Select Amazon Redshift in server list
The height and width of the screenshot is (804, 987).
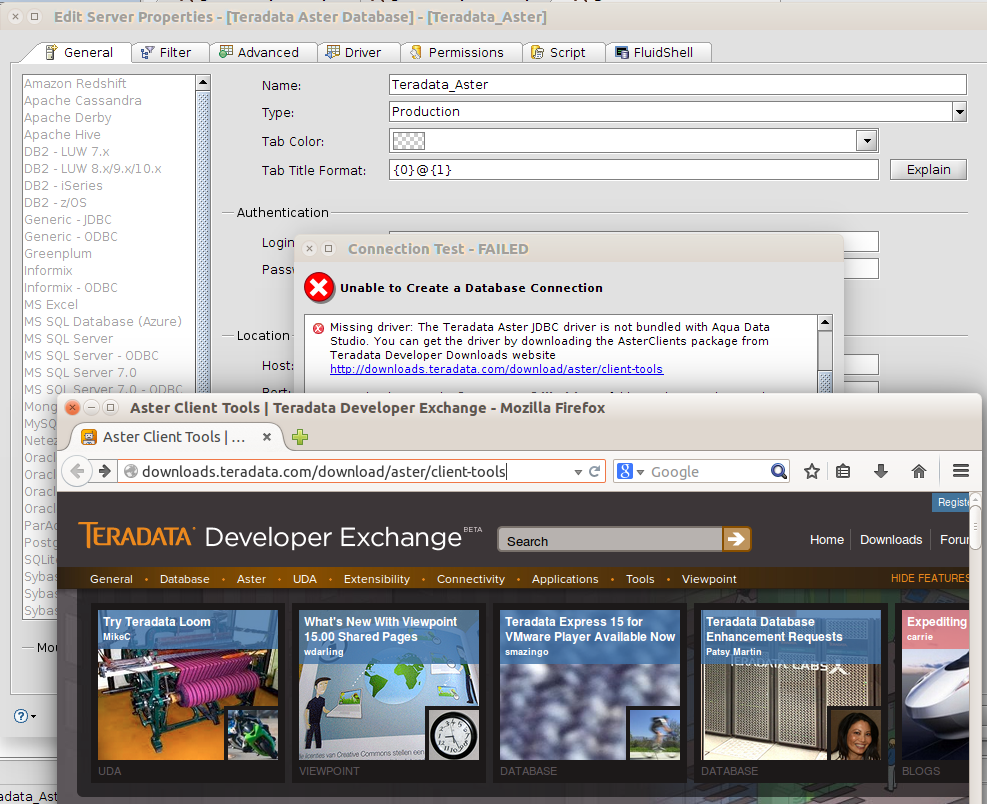pyautogui.click(x=75, y=83)
